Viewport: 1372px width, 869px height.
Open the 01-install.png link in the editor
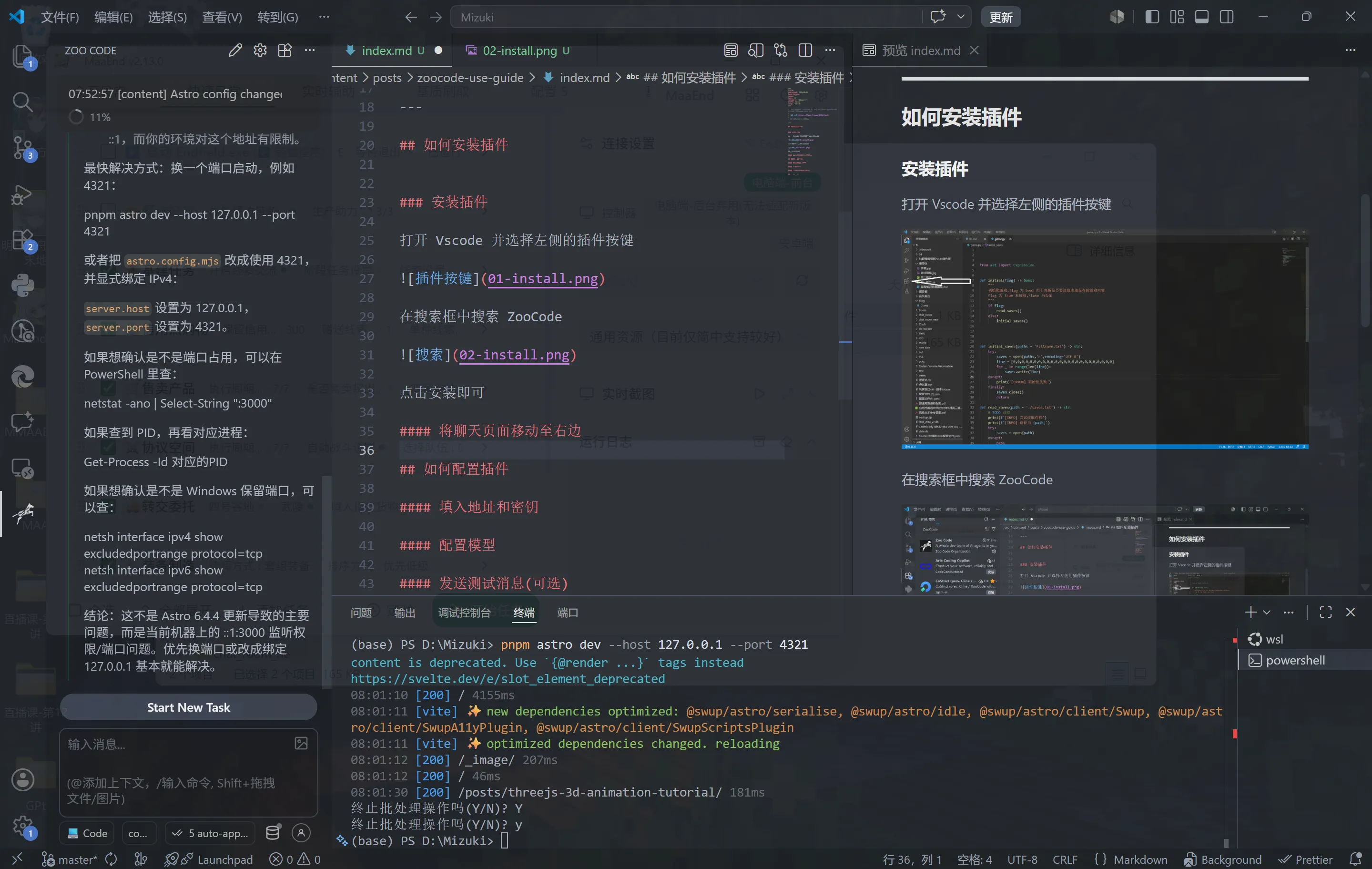(x=542, y=278)
